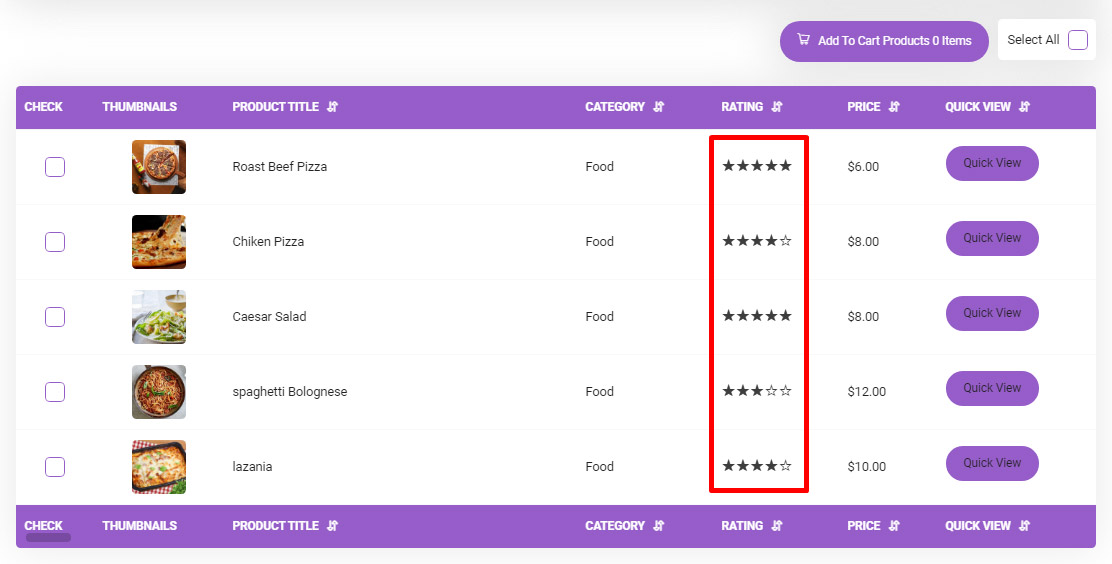Enable the Select All checkbox
The height and width of the screenshot is (564, 1112).
[1077, 40]
